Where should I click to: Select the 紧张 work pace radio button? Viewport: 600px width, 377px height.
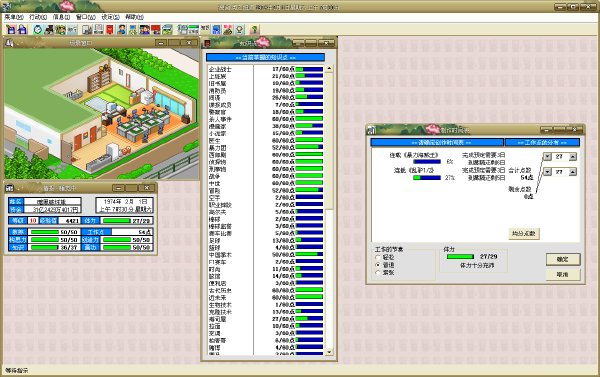[378, 273]
